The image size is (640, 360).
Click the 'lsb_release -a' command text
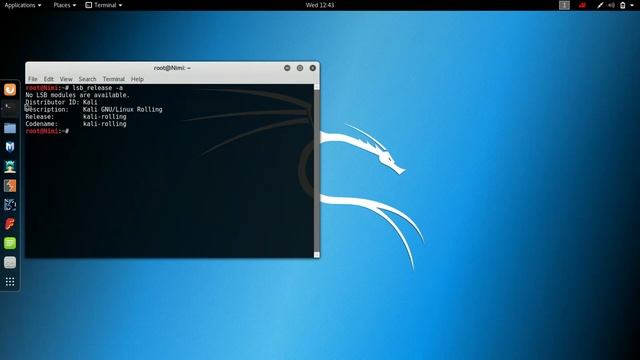coord(98,88)
